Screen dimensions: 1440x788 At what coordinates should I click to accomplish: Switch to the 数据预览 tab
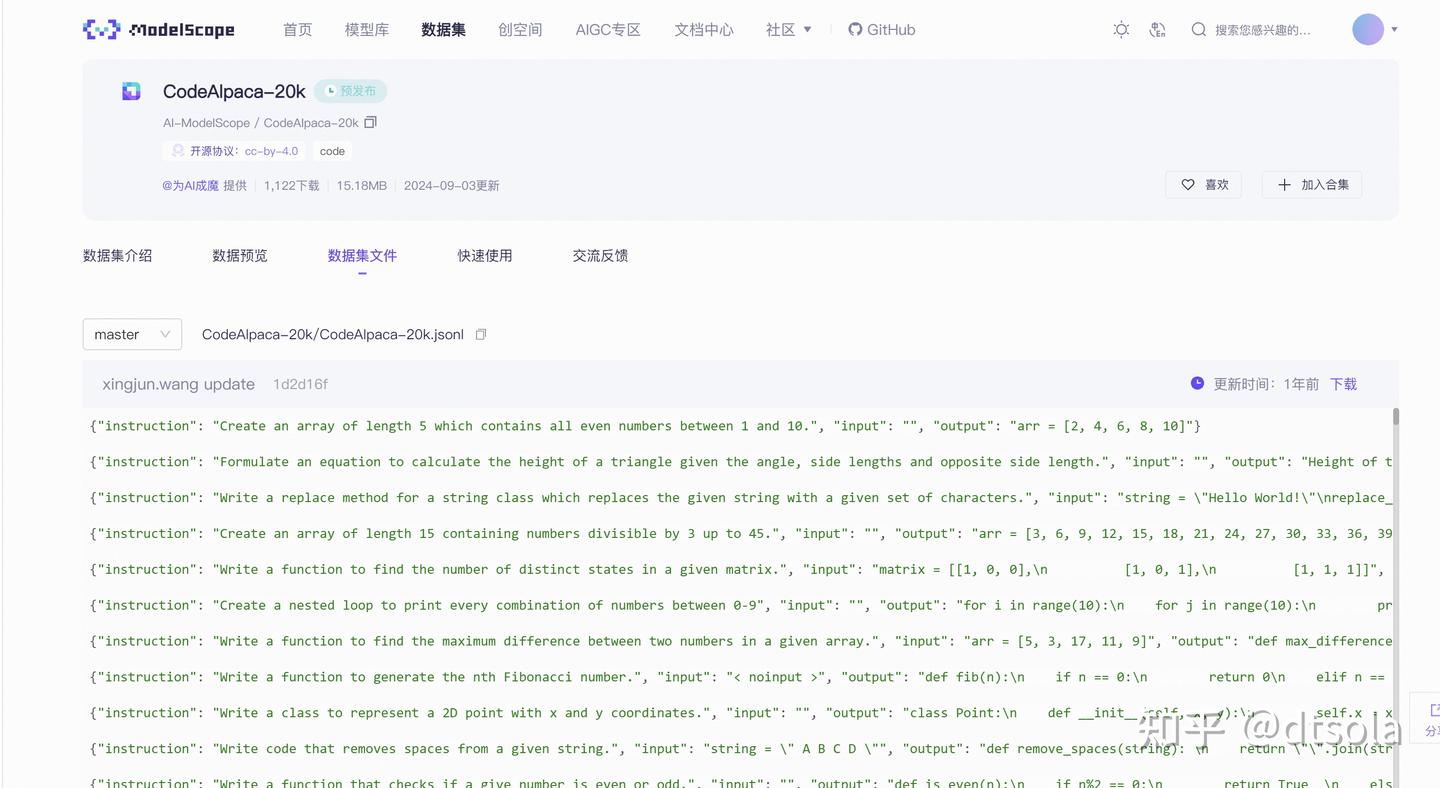pyautogui.click(x=240, y=255)
